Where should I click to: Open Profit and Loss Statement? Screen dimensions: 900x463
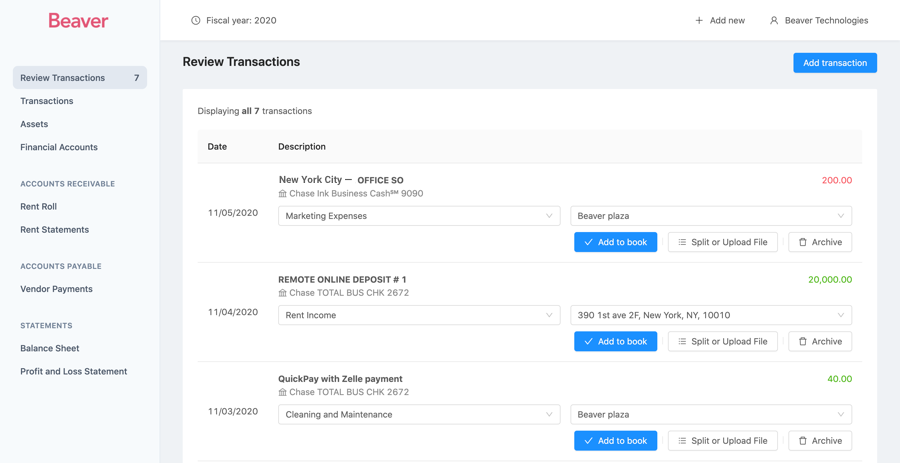click(x=74, y=371)
